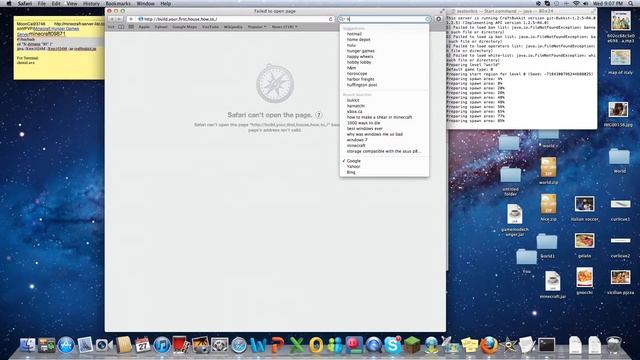The image size is (640, 360).
Task: Choose the 'hunger games' suggestion
Action: point(361,51)
